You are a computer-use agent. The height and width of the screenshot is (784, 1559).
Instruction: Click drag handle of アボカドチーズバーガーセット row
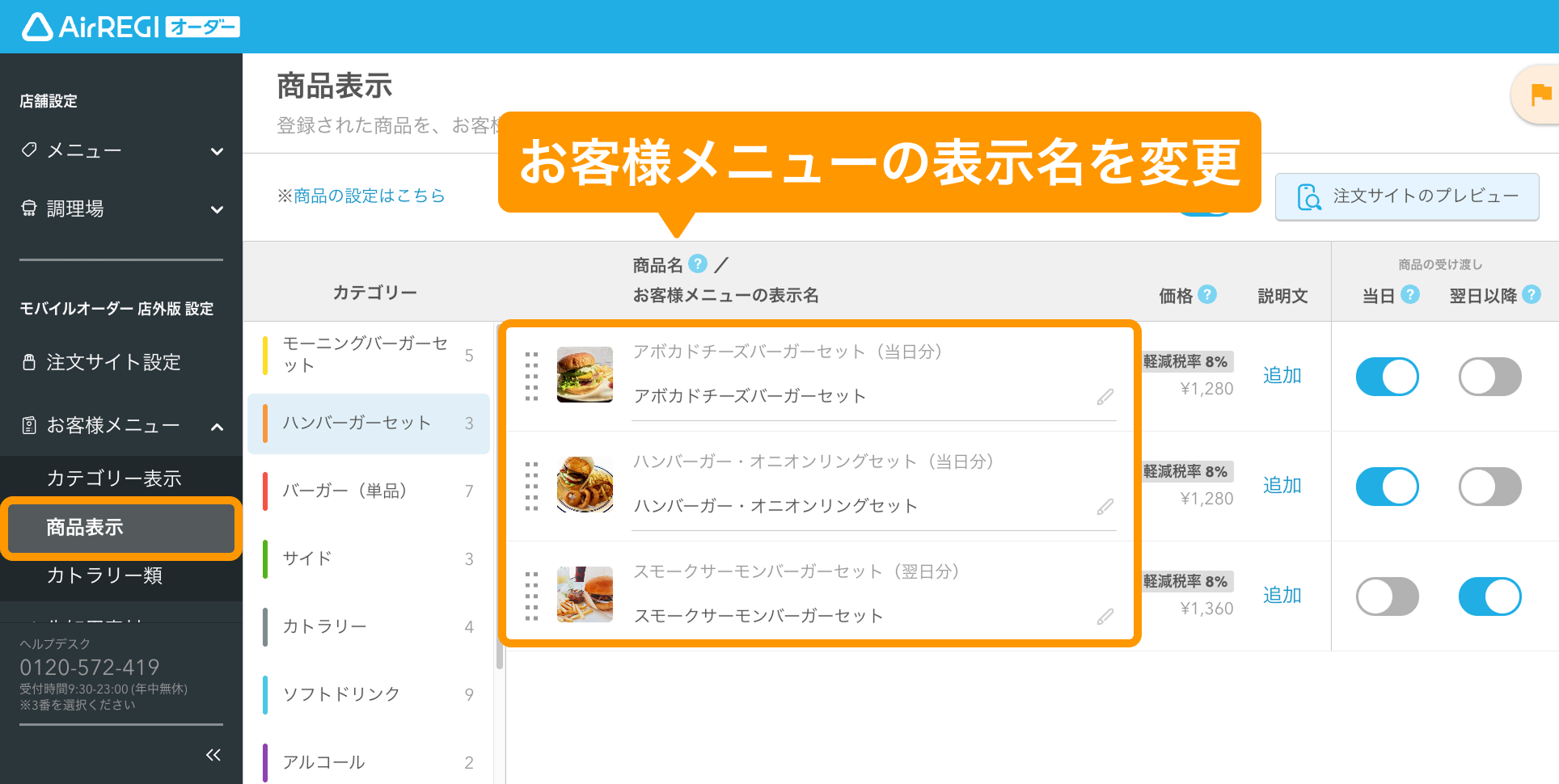[531, 376]
